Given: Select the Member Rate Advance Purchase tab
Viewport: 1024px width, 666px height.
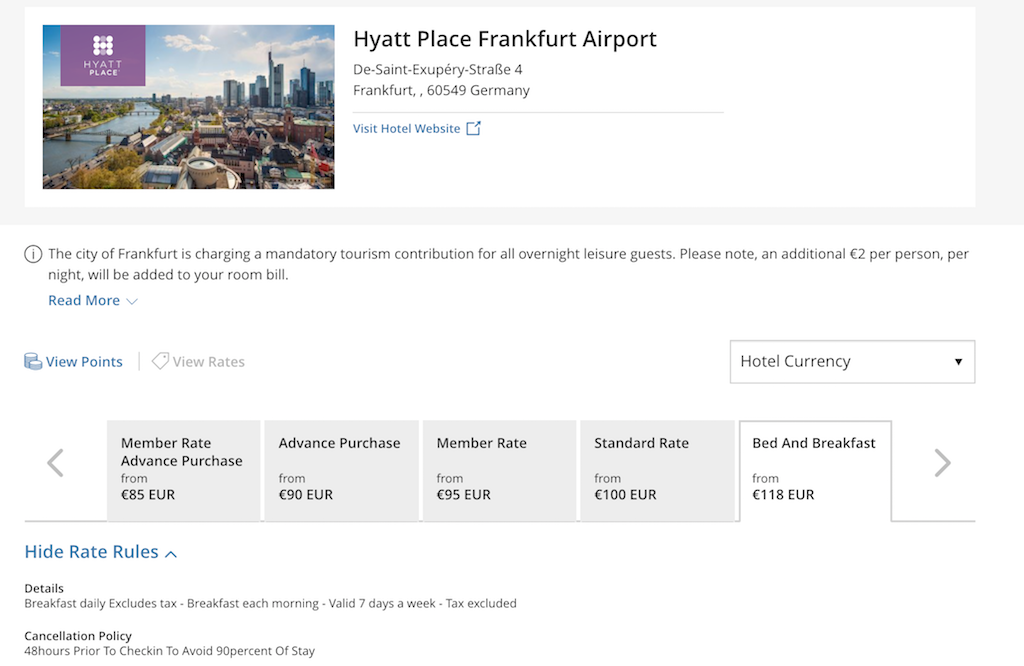Looking at the screenshot, I should point(183,470).
